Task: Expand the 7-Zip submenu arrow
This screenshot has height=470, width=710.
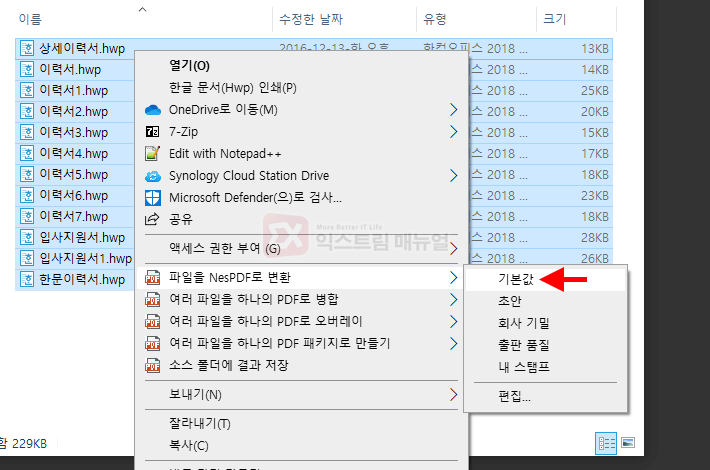Action: click(x=453, y=132)
